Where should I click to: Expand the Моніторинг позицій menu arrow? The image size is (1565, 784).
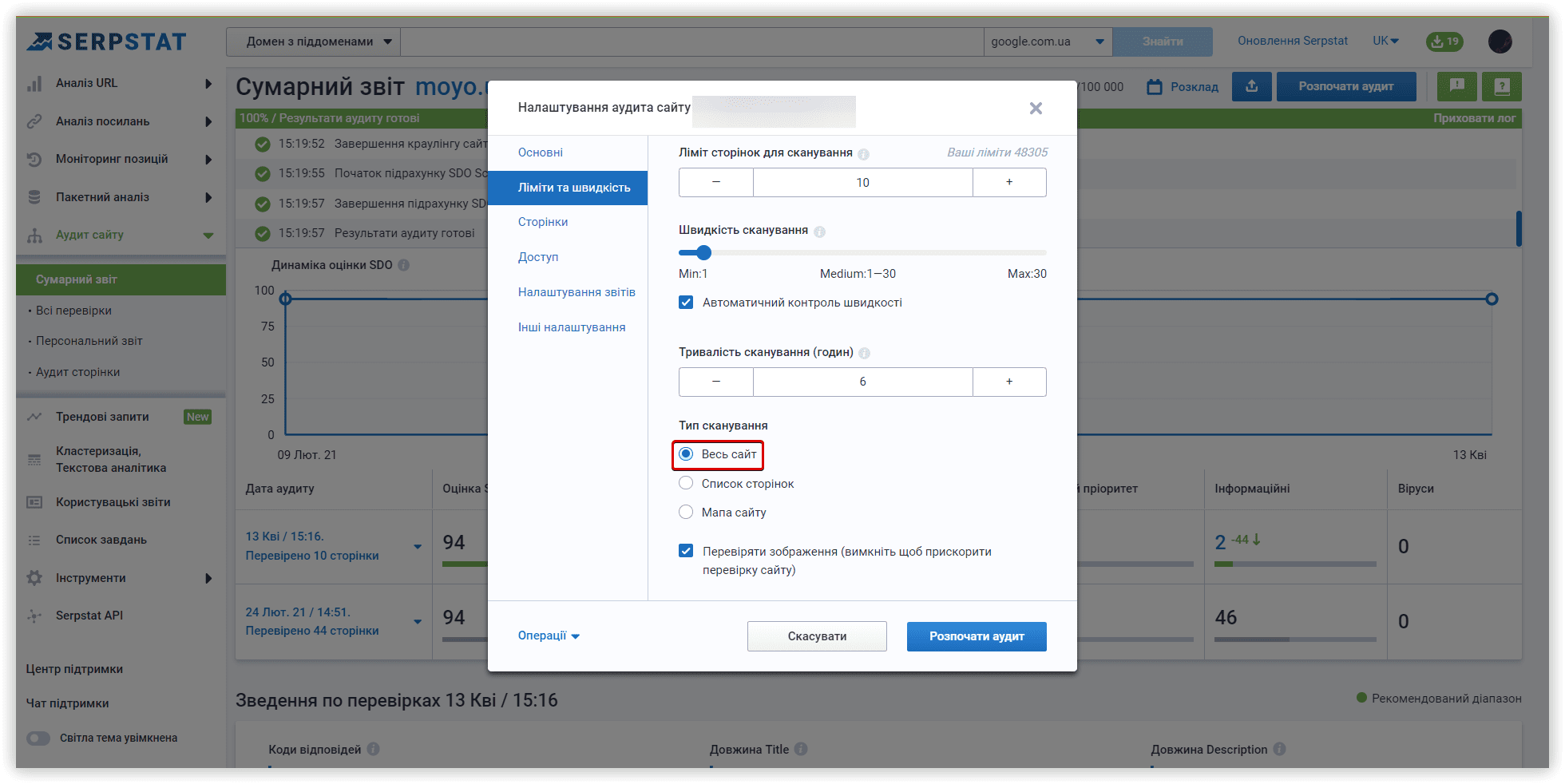pos(208,159)
